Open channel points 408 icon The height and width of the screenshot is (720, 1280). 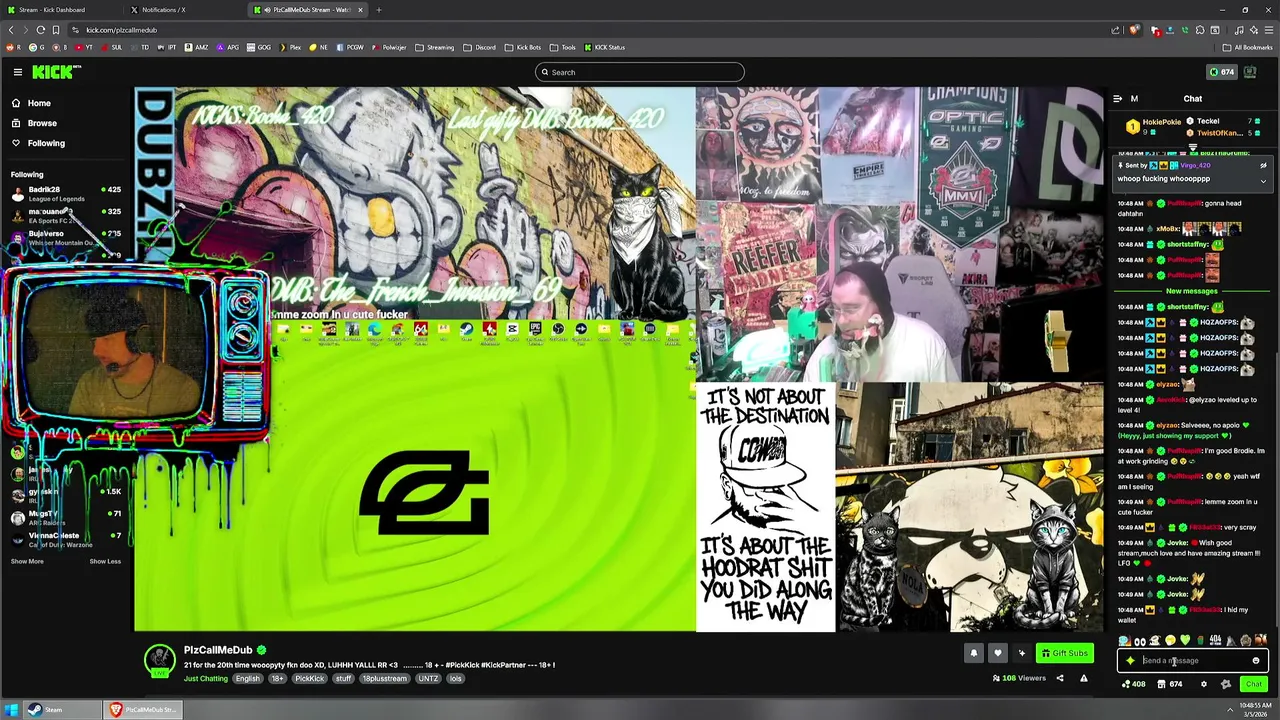pos(1133,684)
